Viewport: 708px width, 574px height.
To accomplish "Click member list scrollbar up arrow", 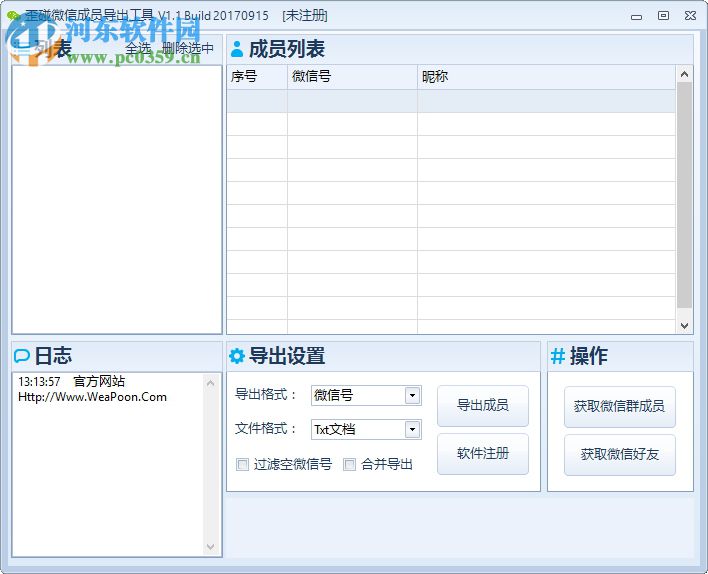I will (x=685, y=74).
